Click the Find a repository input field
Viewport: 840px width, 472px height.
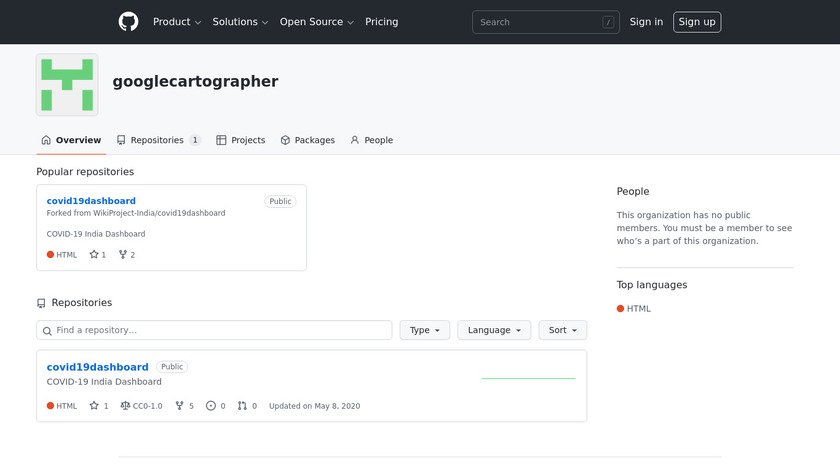click(x=214, y=330)
